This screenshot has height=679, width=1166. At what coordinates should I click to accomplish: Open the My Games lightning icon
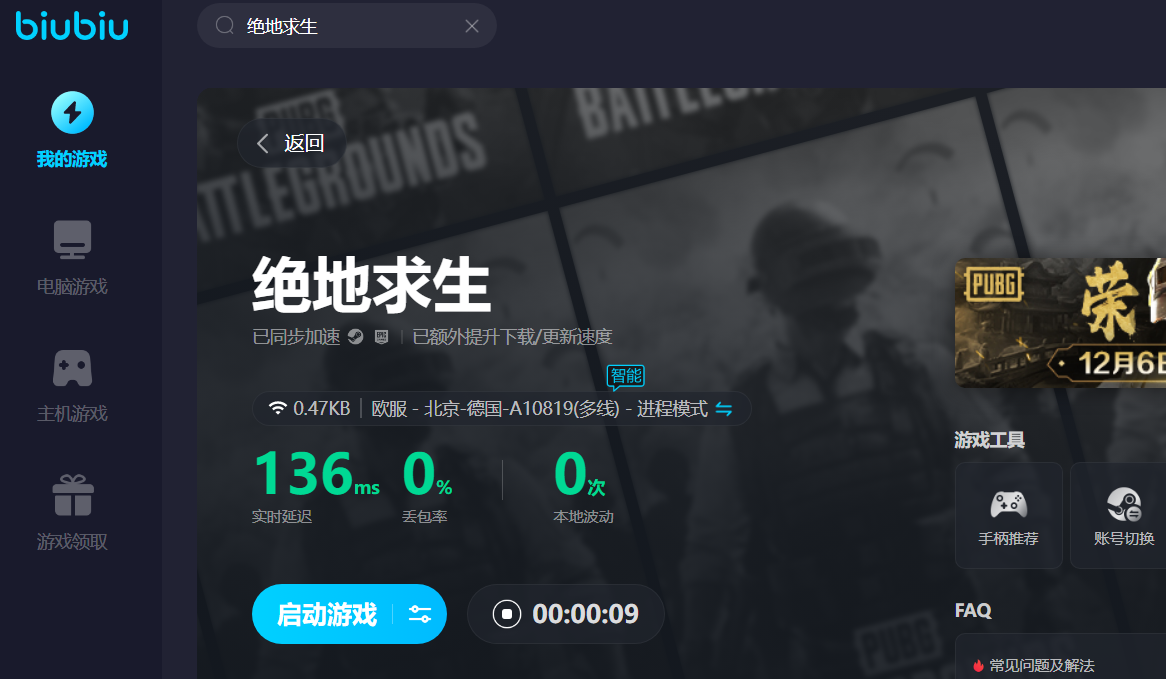point(72,113)
